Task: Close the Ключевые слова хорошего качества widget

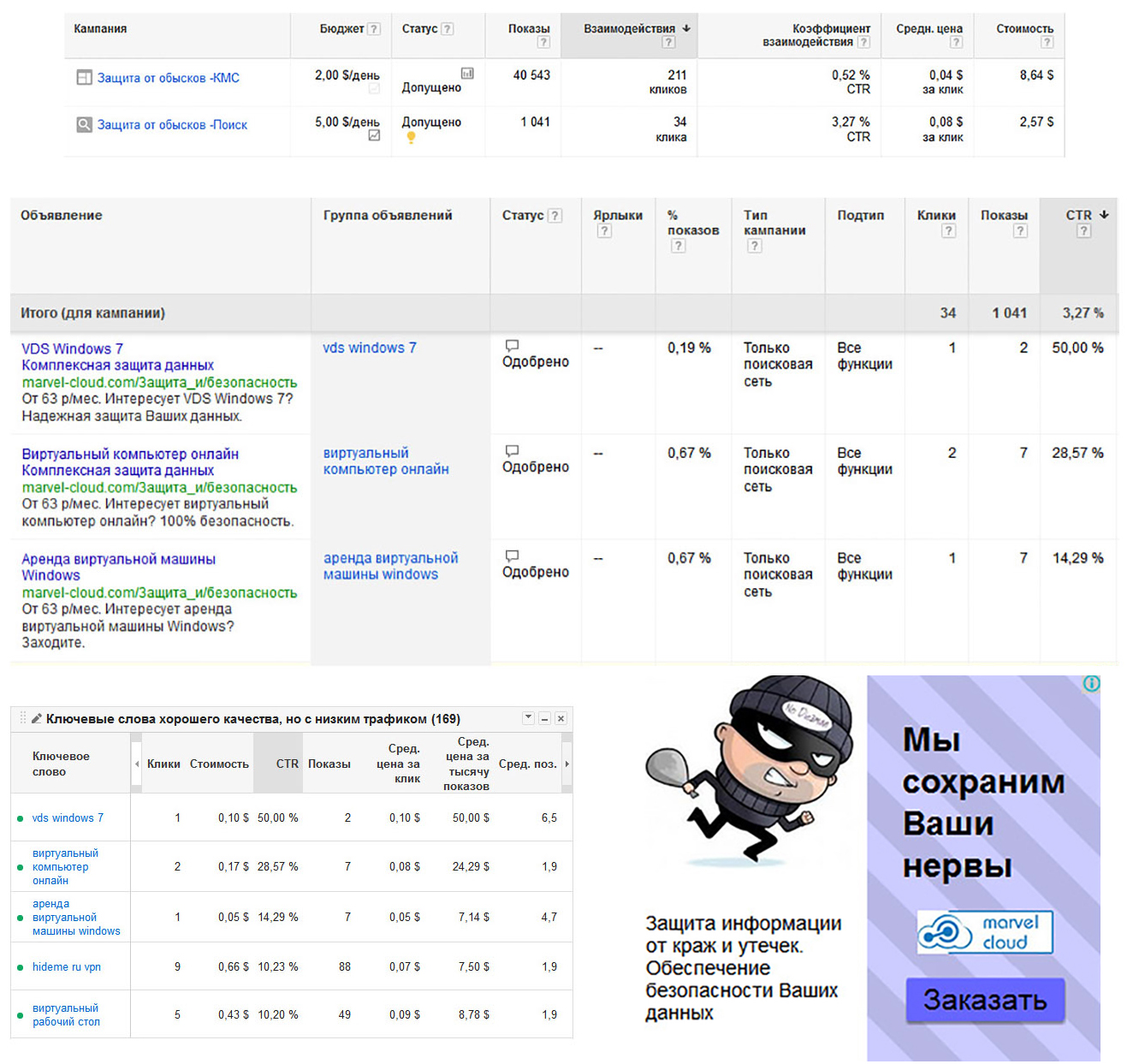Action: [x=561, y=719]
